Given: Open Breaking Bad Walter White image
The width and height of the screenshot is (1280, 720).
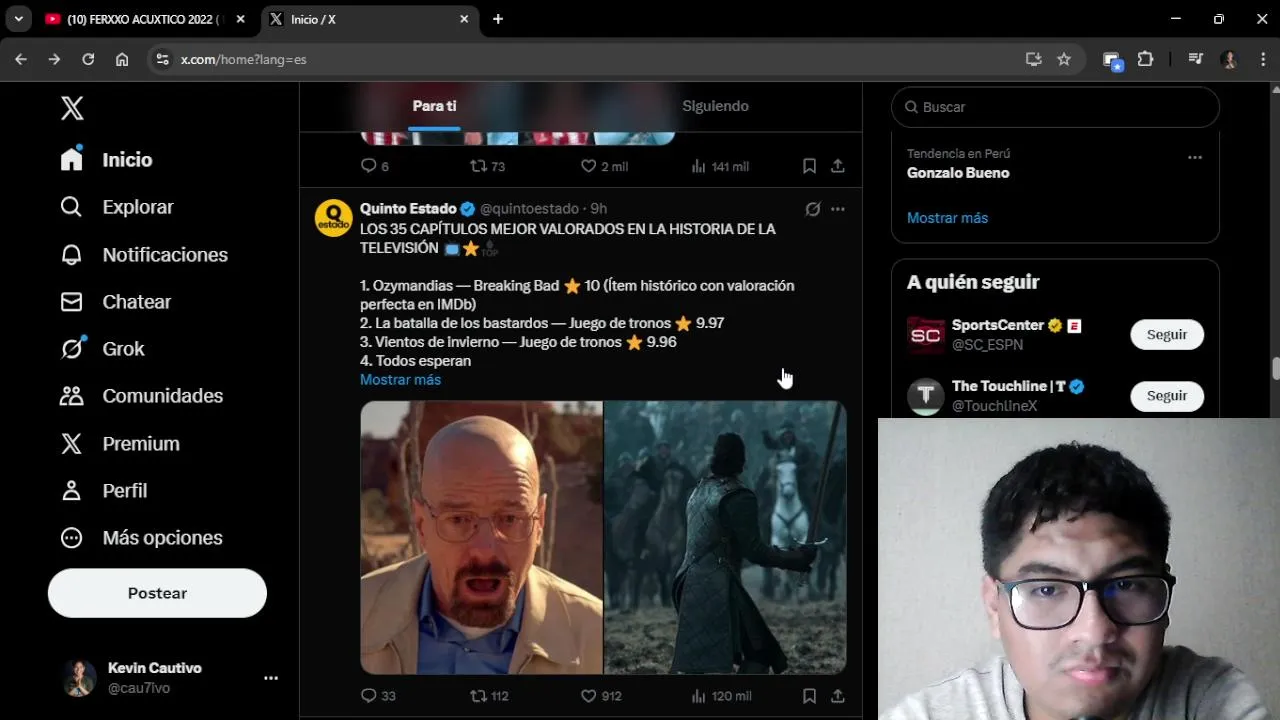Looking at the screenshot, I should (481, 538).
